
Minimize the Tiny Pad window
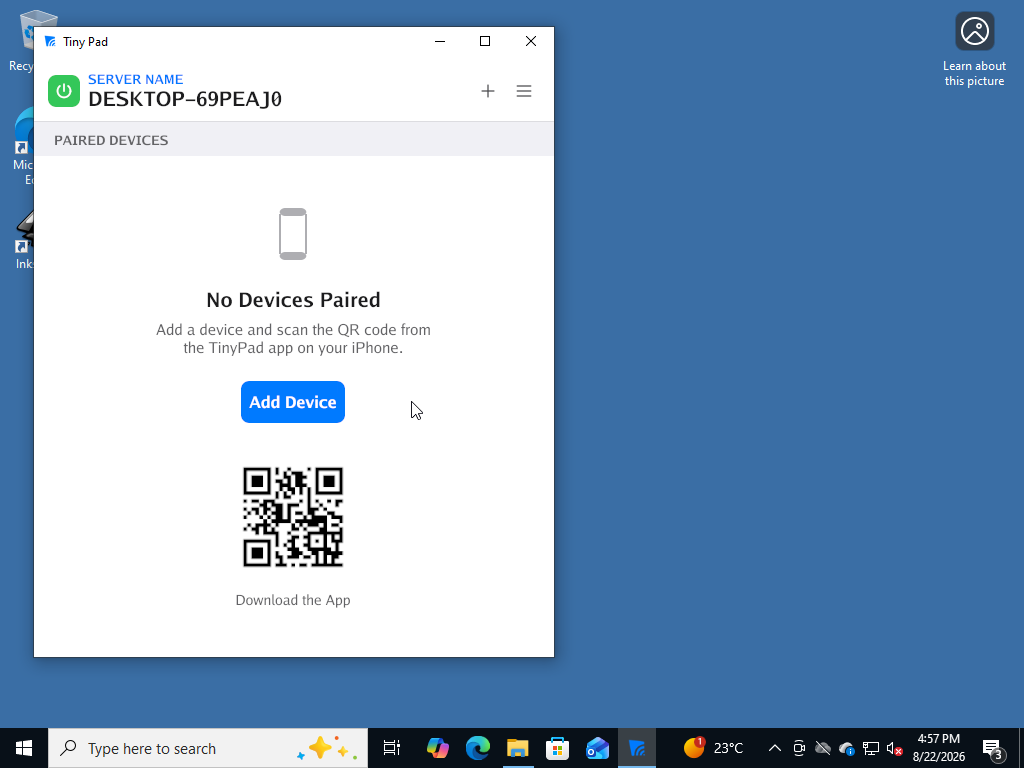(440, 41)
